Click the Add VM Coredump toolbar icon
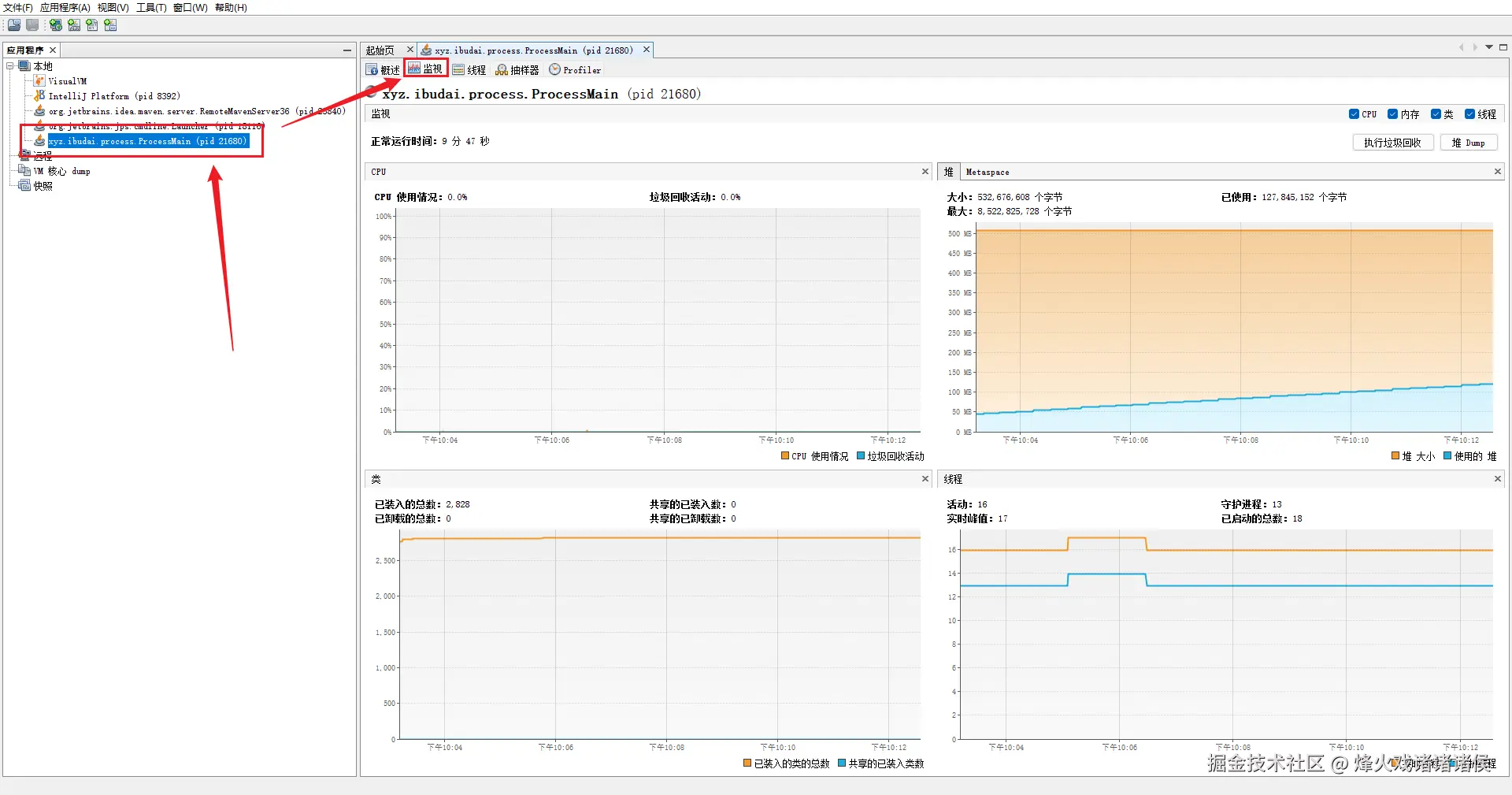This screenshot has width=1512, height=795. [x=92, y=25]
